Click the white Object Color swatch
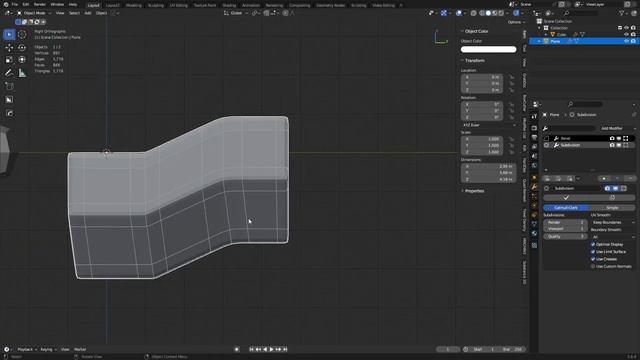This screenshot has width=640, height=360. tap(489, 49)
